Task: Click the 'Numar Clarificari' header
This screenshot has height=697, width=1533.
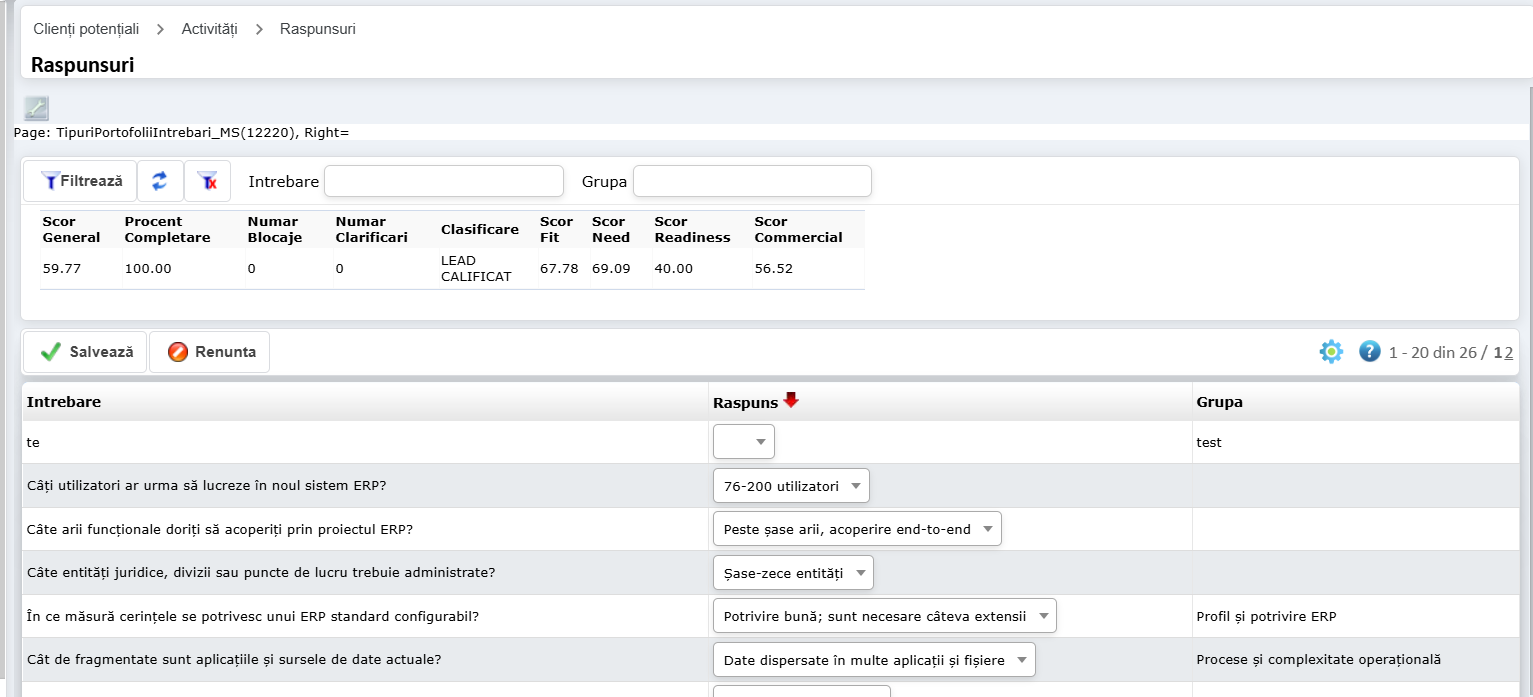Action: click(372, 229)
